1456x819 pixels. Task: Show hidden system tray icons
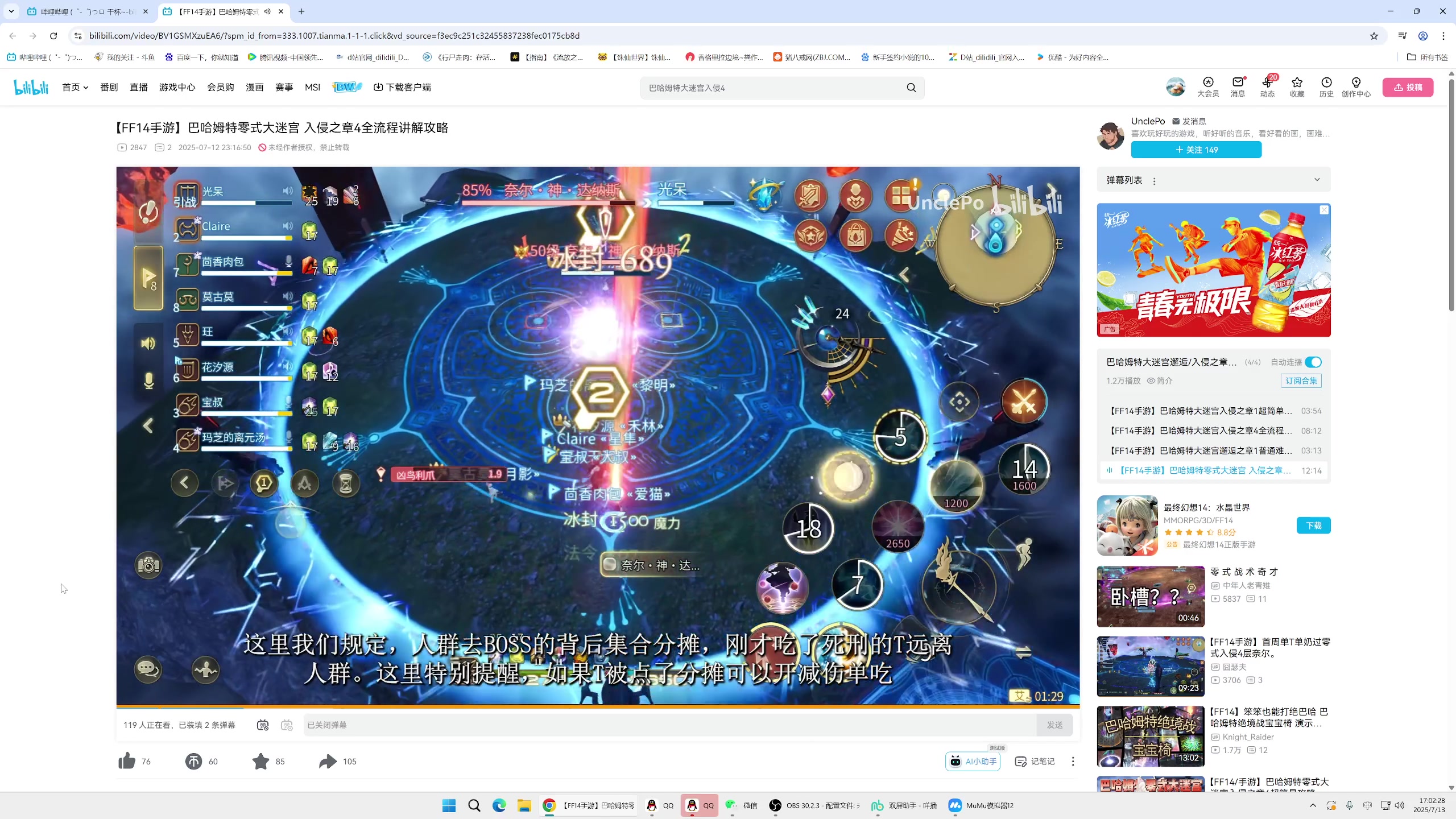point(1313,805)
